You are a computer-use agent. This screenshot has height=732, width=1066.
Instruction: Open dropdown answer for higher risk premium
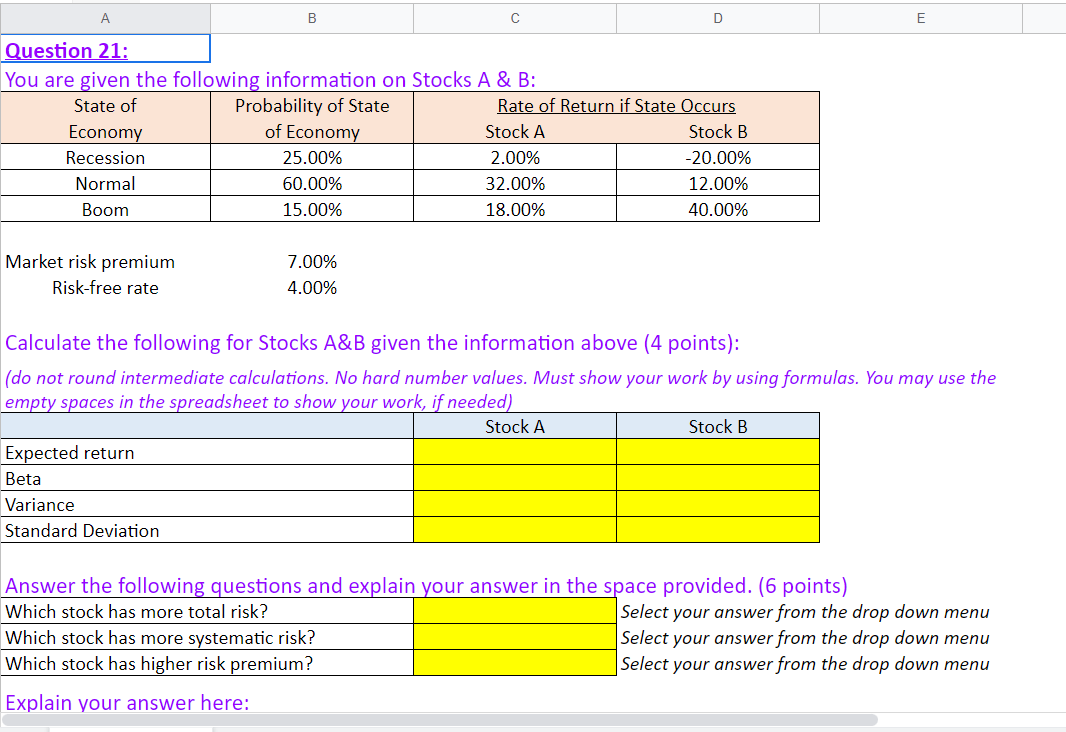point(515,663)
